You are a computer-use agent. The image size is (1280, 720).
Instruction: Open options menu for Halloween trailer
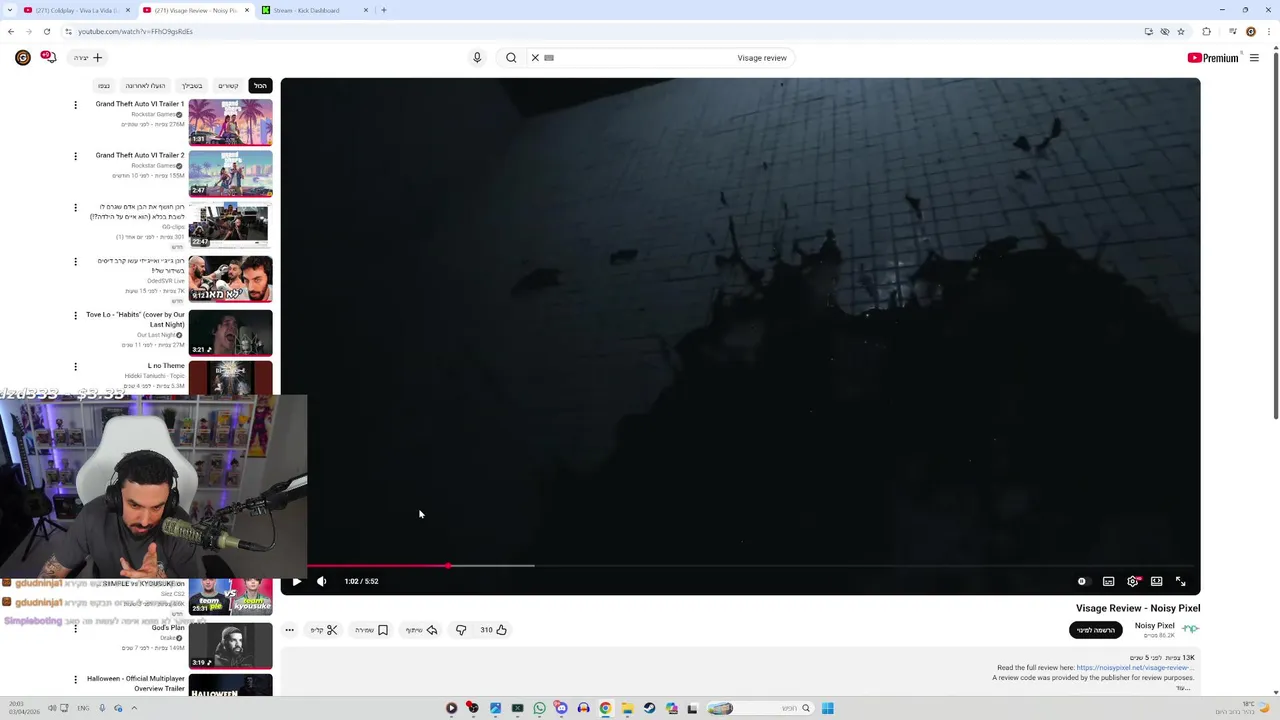(75, 680)
